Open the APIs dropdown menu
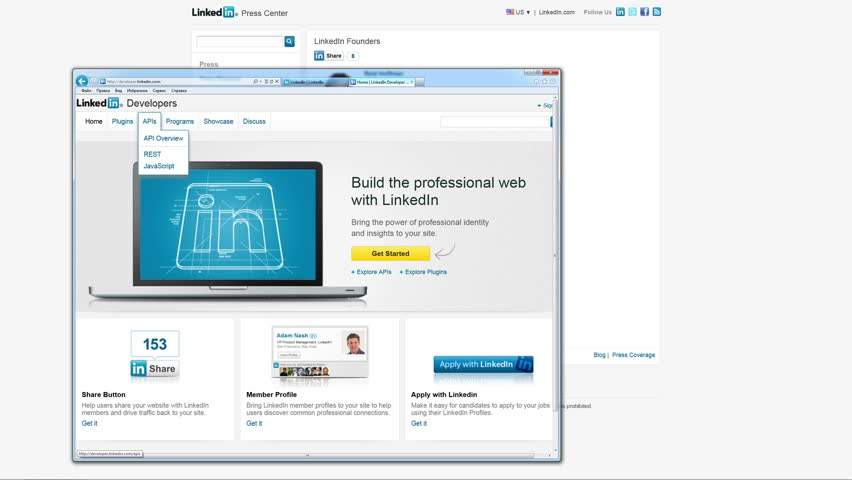The width and height of the screenshot is (852, 480). click(x=149, y=121)
